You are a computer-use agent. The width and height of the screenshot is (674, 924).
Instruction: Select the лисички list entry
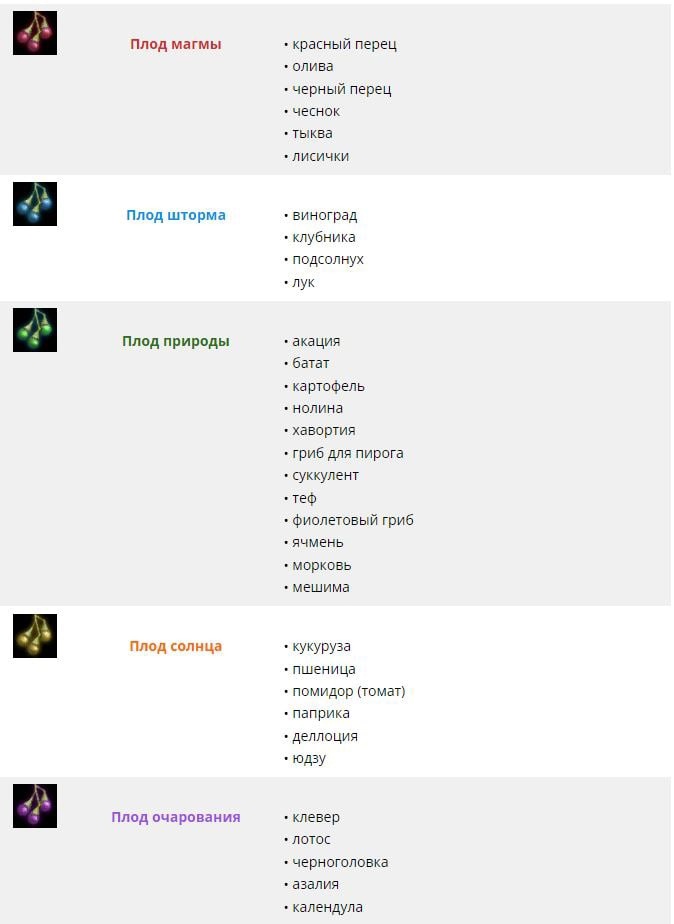[321, 156]
